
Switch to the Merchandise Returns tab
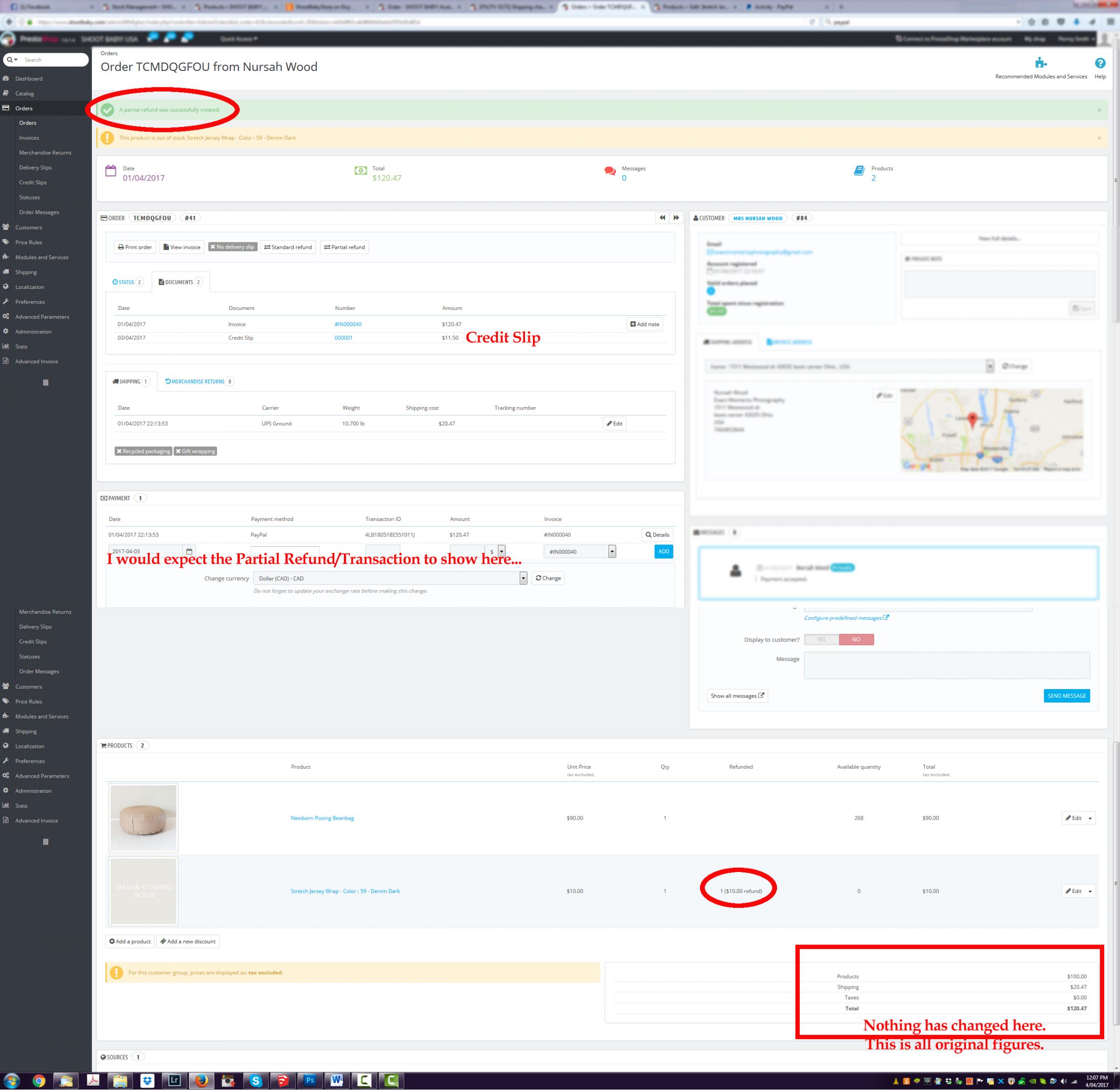pyautogui.click(x=199, y=381)
